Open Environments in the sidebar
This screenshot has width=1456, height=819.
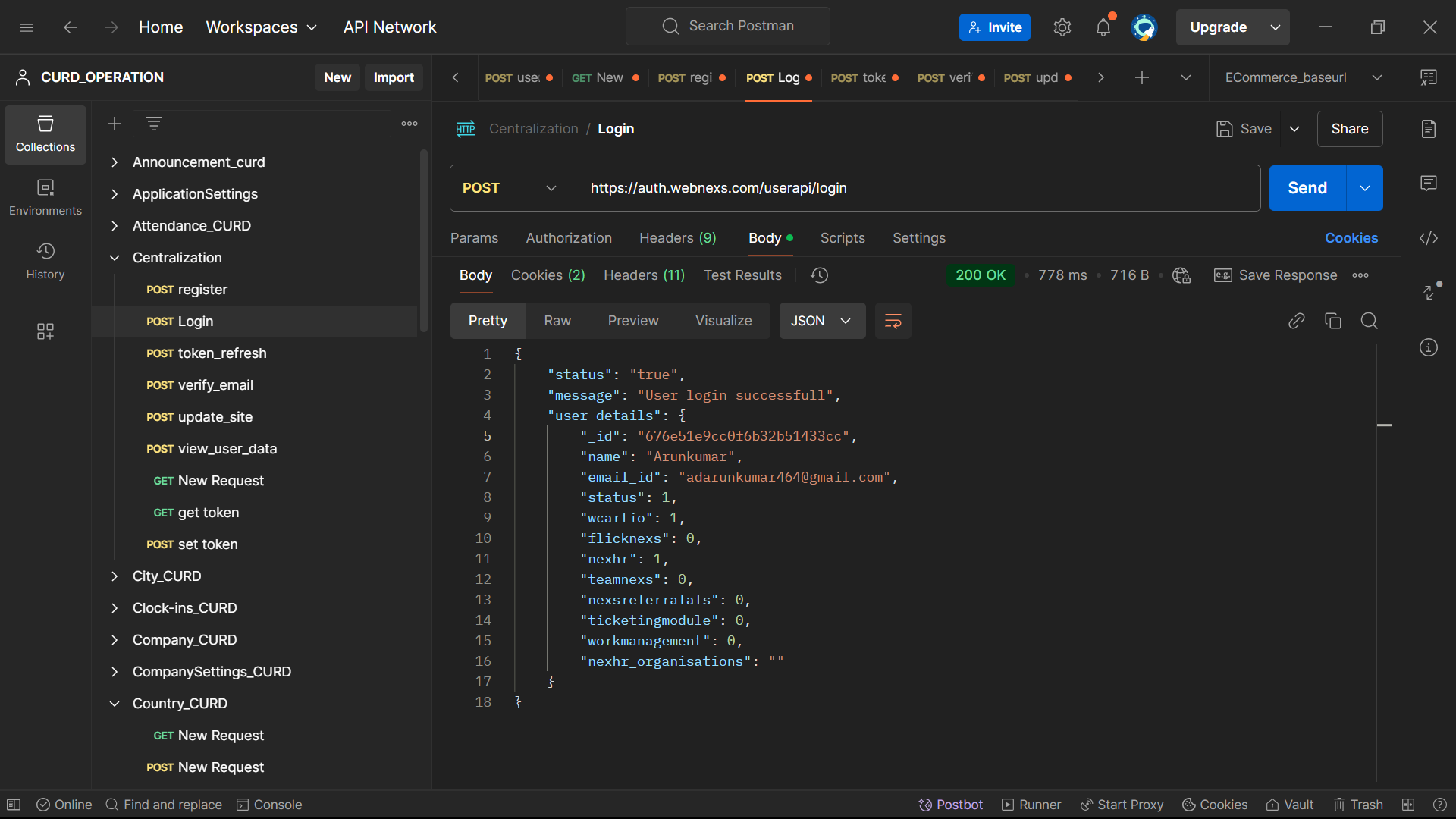tap(45, 196)
